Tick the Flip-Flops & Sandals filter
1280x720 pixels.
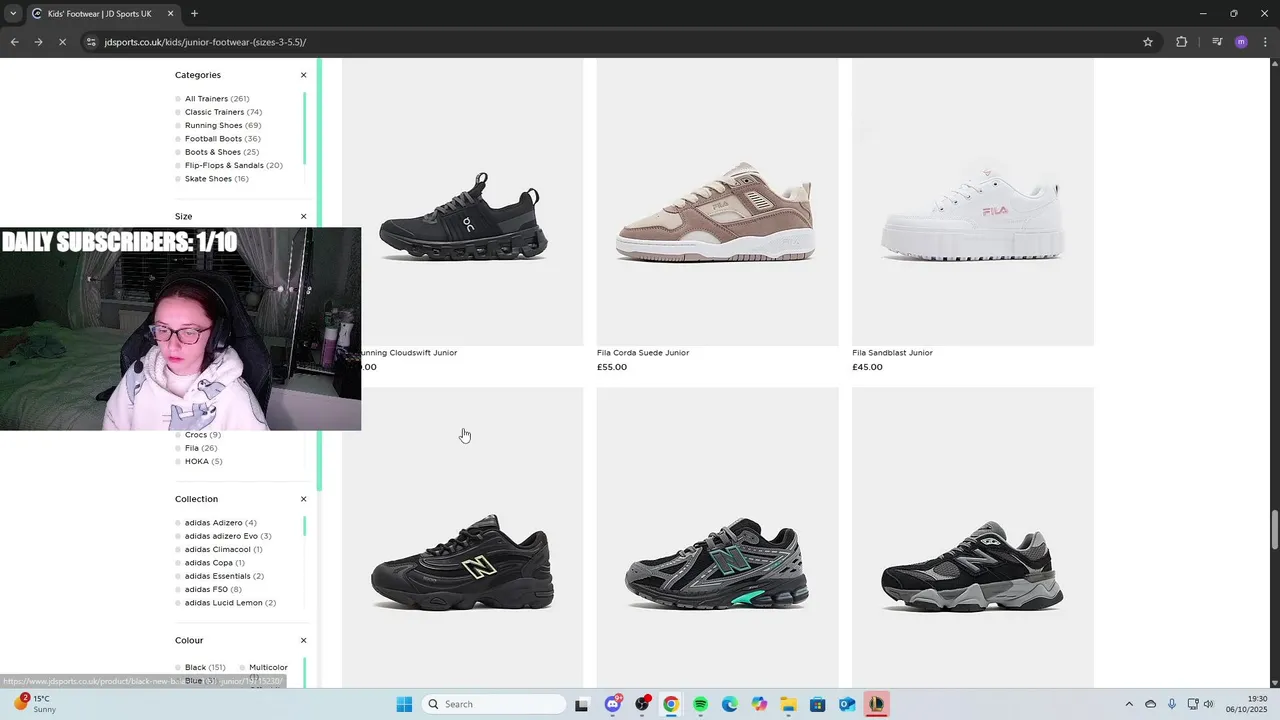178,165
